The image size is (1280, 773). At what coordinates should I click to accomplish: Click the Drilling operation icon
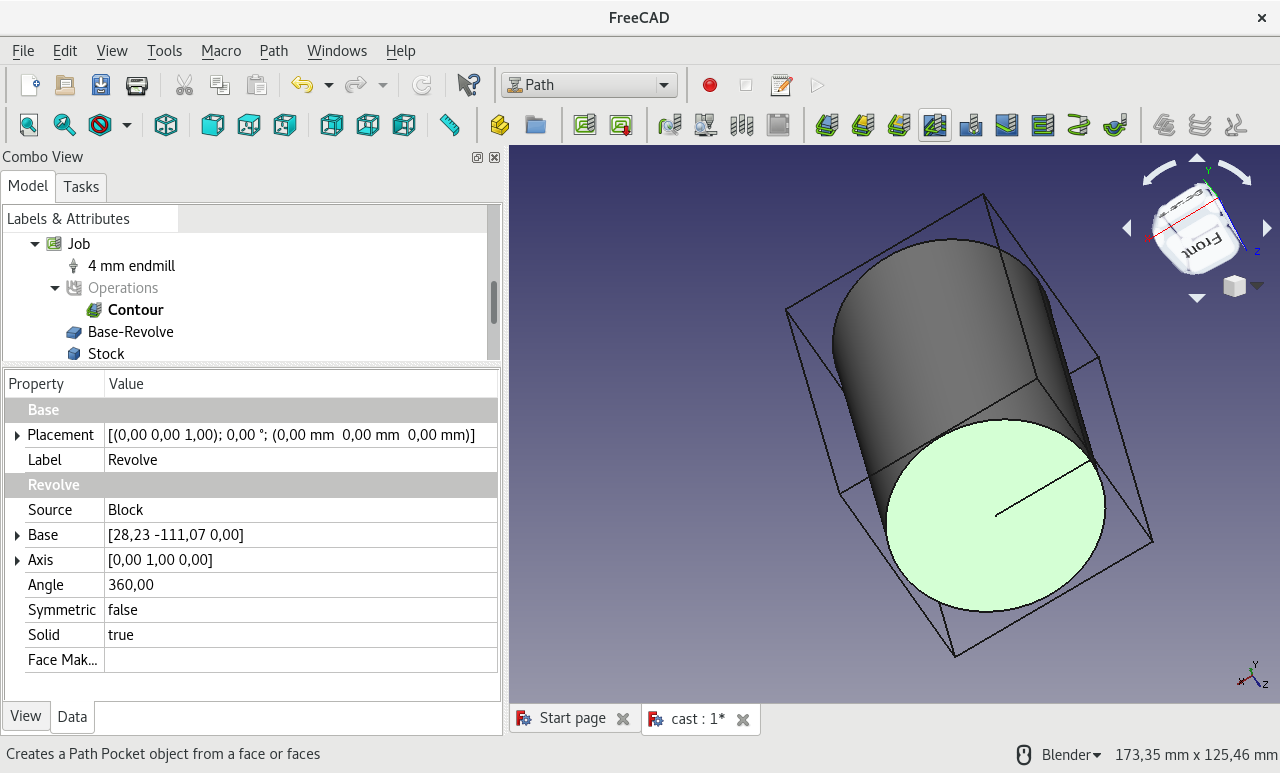coord(971,125)
